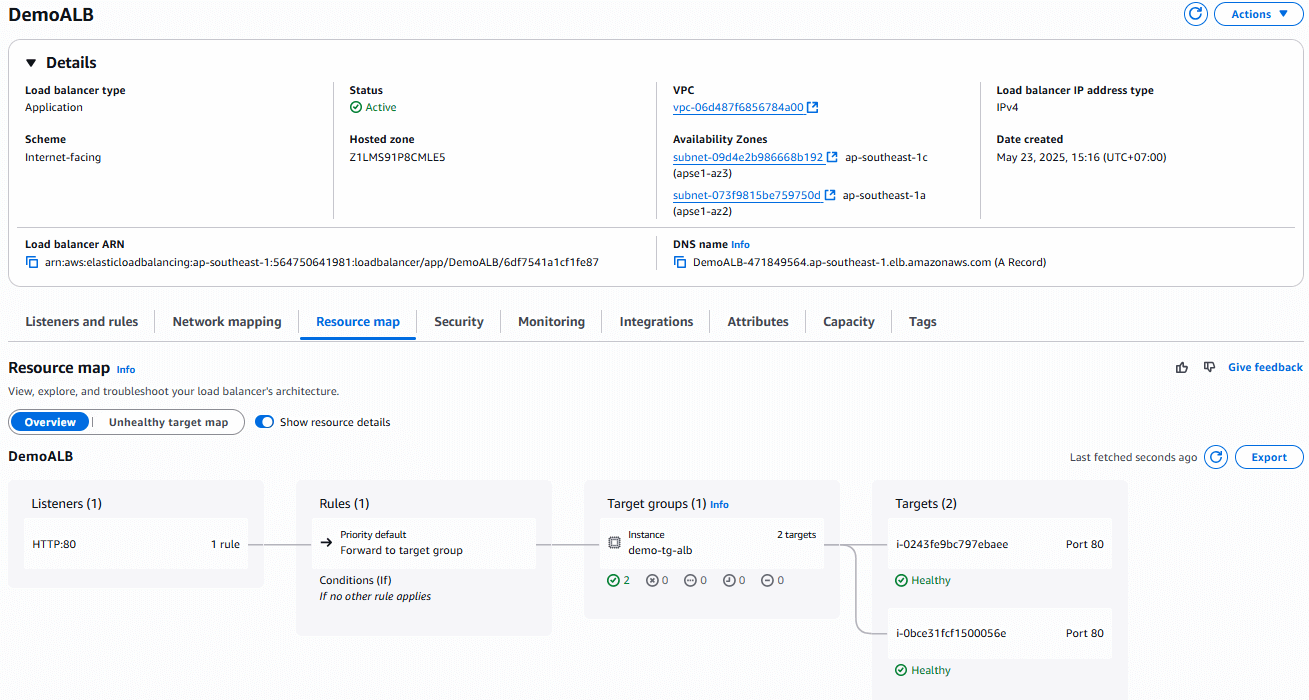Refresh the resource map
The height and width of the screenshot is (700, 1309).
tap(1216, 457)
